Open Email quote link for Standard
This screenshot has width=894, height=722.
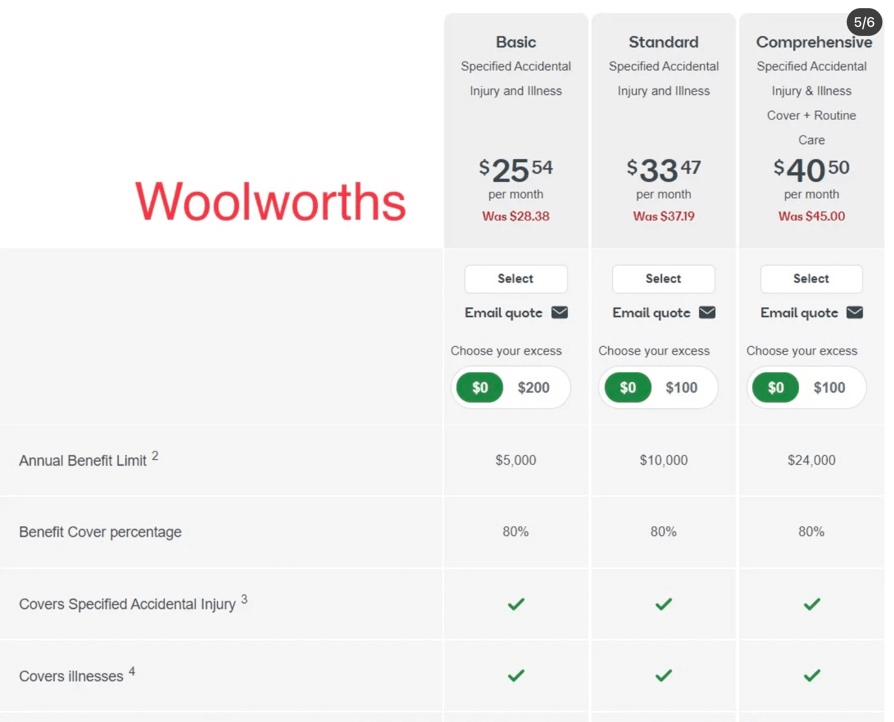(651, 313)
